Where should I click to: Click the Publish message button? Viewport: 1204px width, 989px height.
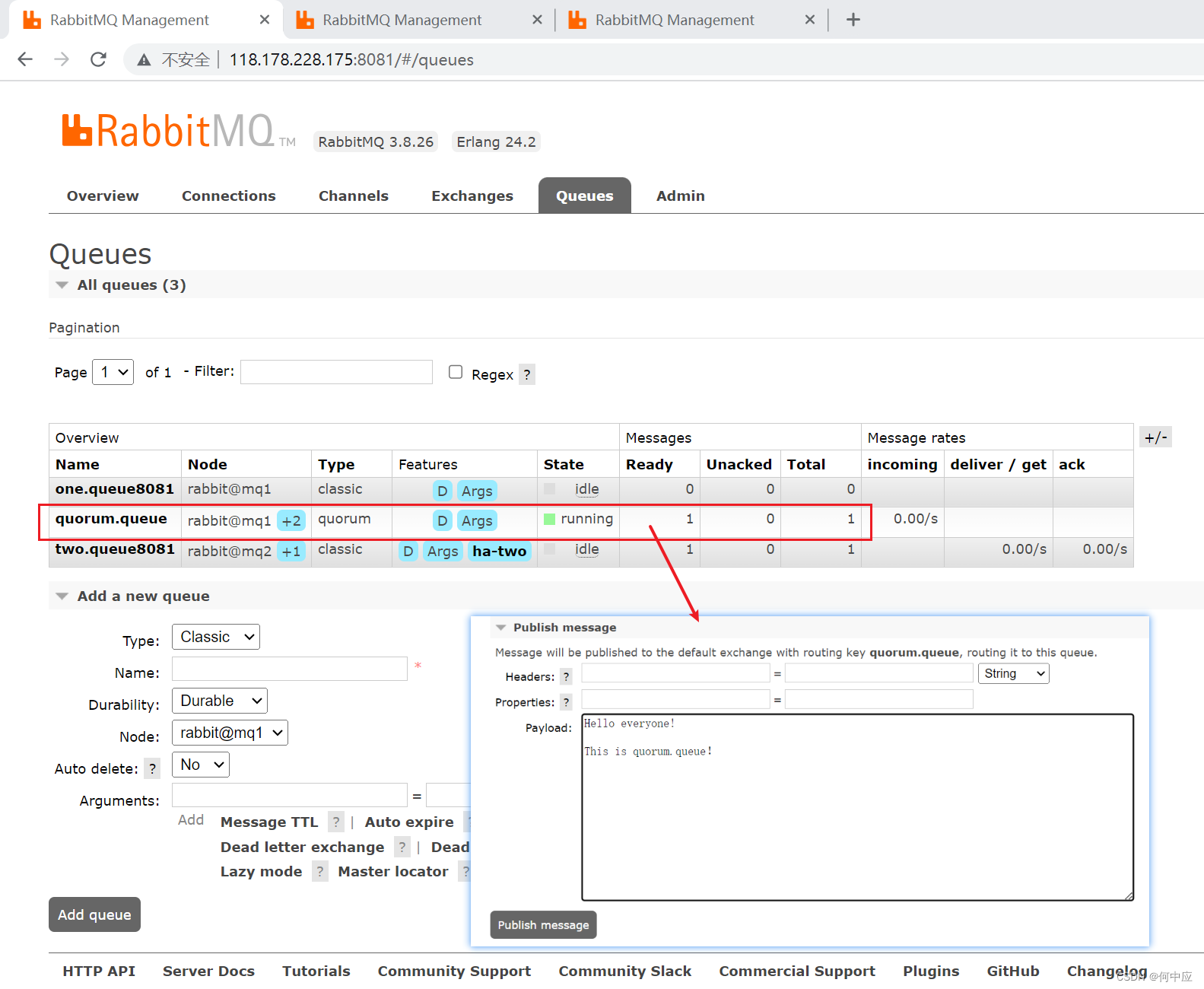(544, 925)
